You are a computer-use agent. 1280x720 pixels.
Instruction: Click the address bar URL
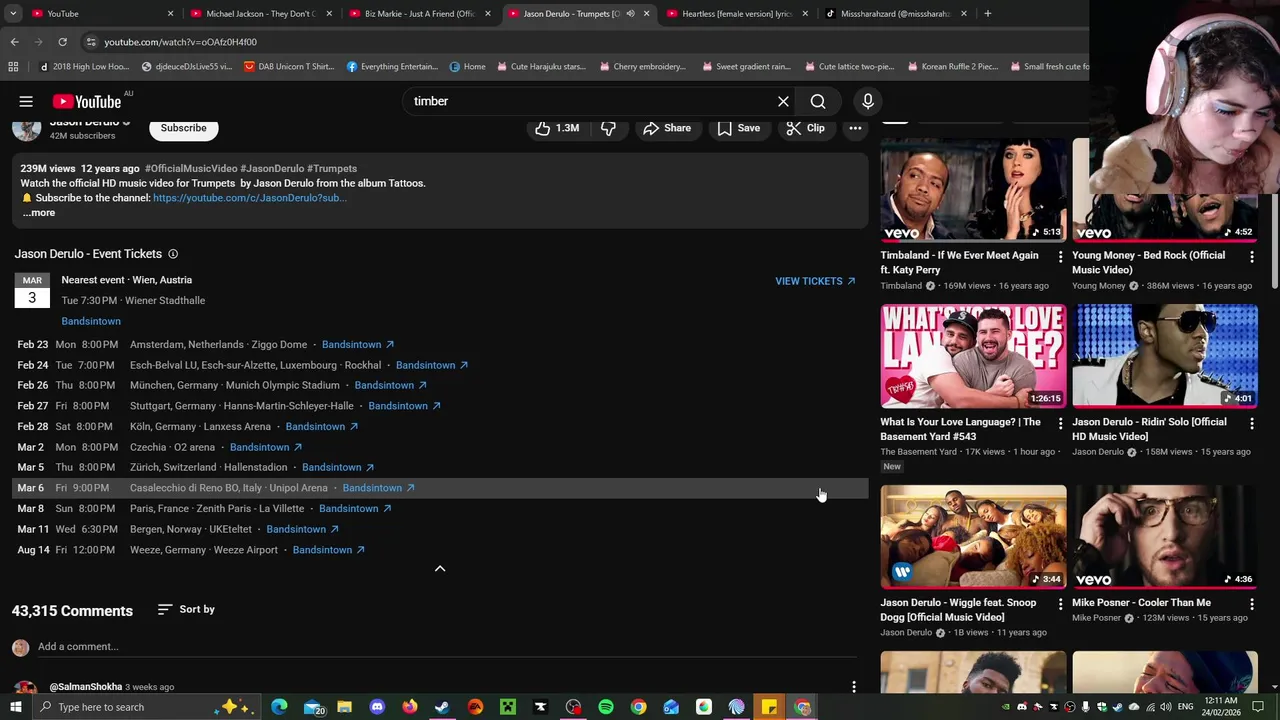tap(180, 42)
